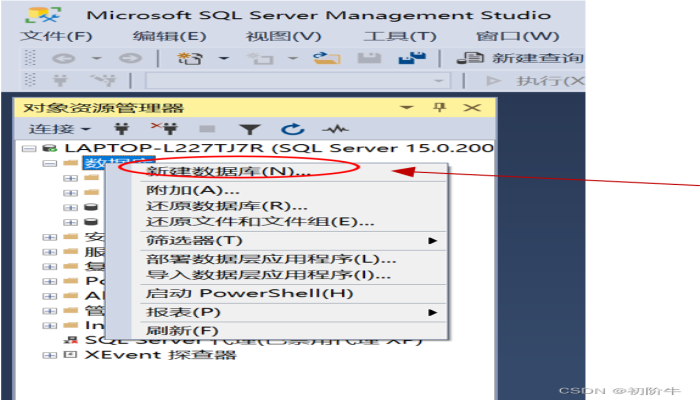Viewport: 700px width, 400px height.
Task: Open the 窗口(W) menu
Action: tap(517, 36)
